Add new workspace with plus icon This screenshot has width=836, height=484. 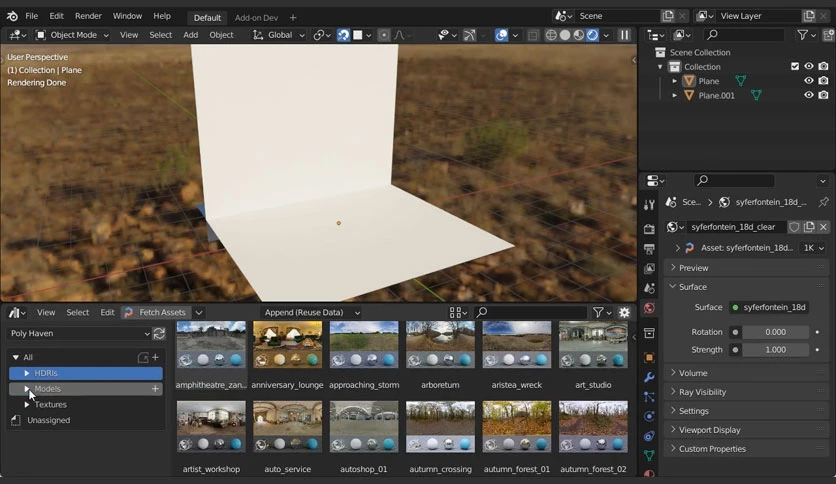[293, 18]
